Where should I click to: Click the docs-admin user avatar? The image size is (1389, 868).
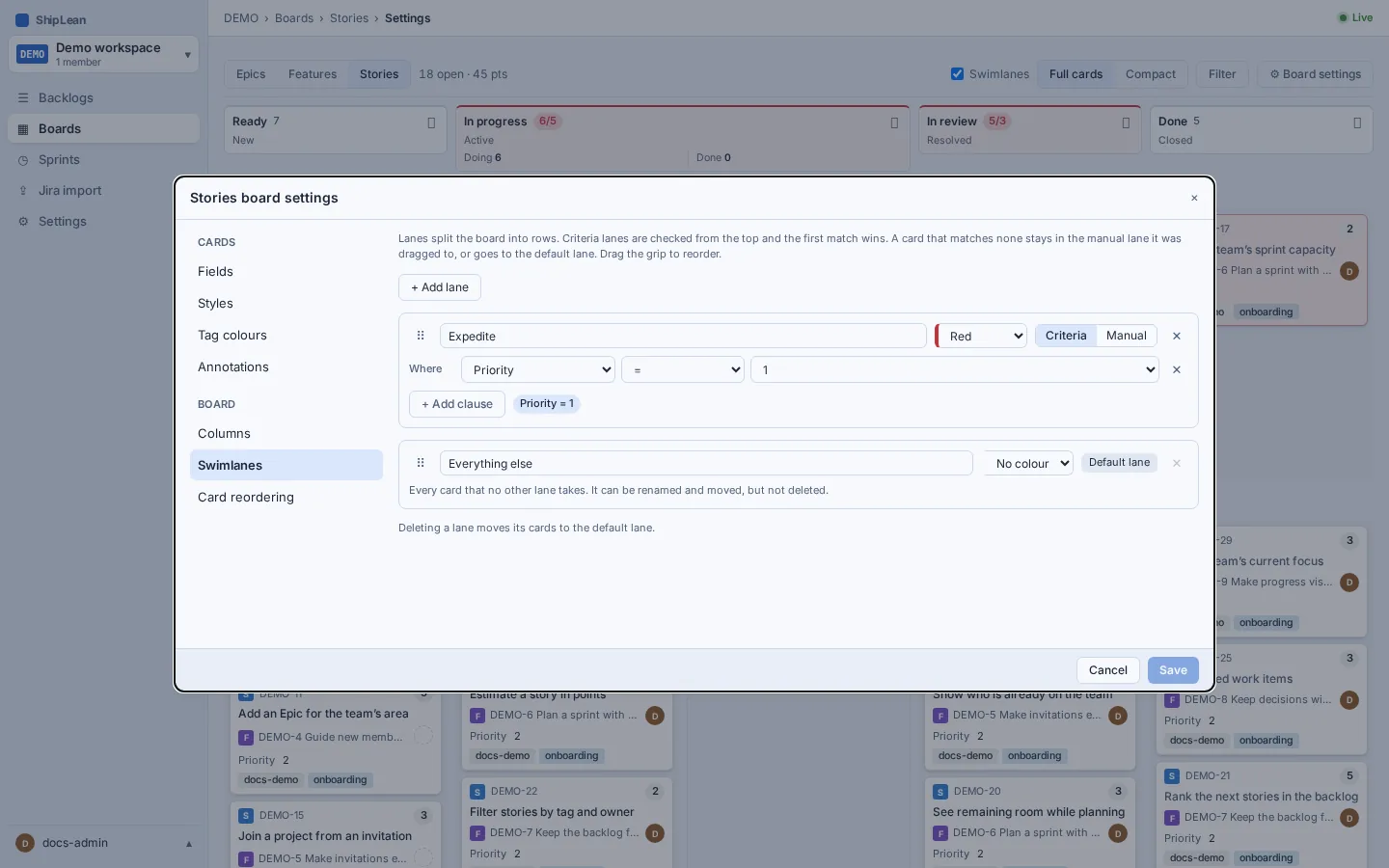[25, 843]
